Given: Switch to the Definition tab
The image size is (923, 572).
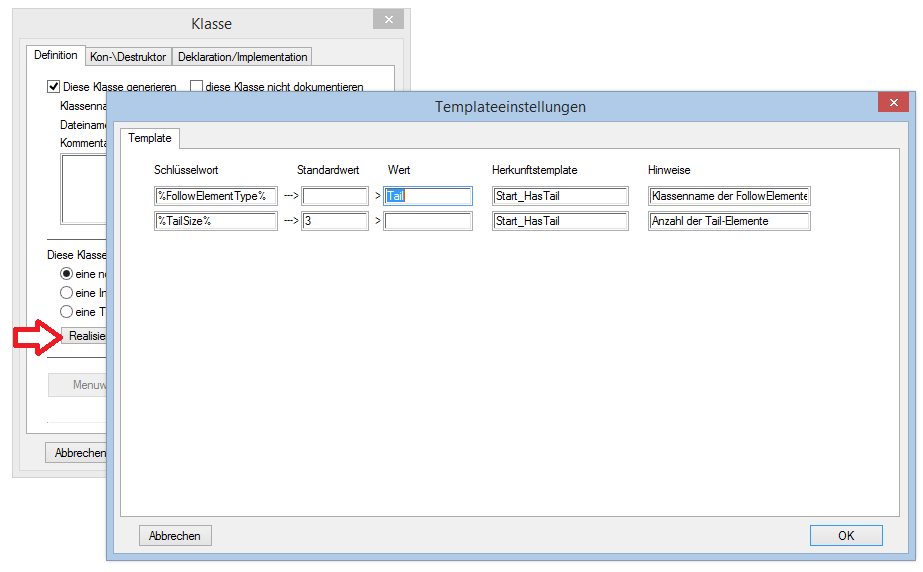Looking at the screenshot, I should 56,56.
